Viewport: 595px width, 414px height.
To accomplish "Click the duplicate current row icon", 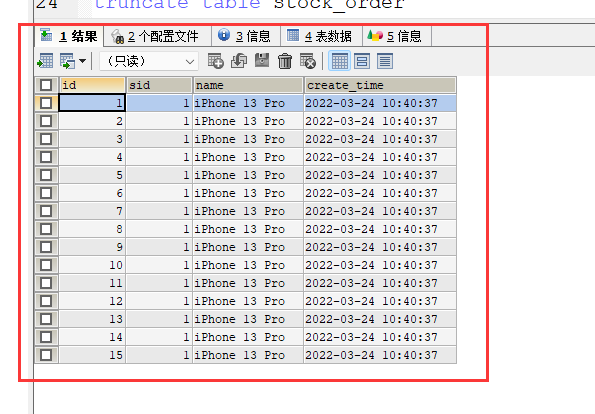I will 239,61.
